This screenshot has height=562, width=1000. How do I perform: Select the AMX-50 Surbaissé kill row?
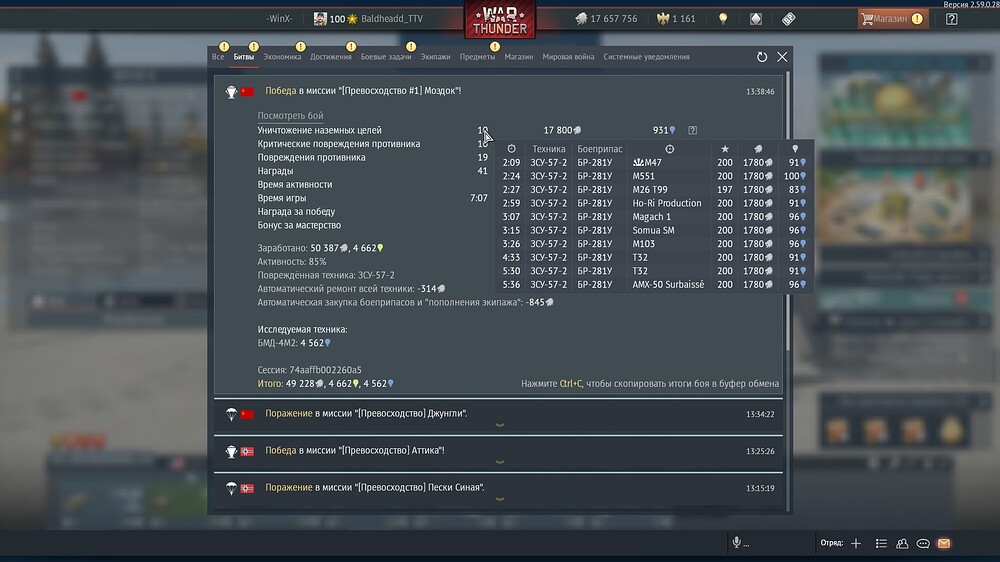pos(654,285)
